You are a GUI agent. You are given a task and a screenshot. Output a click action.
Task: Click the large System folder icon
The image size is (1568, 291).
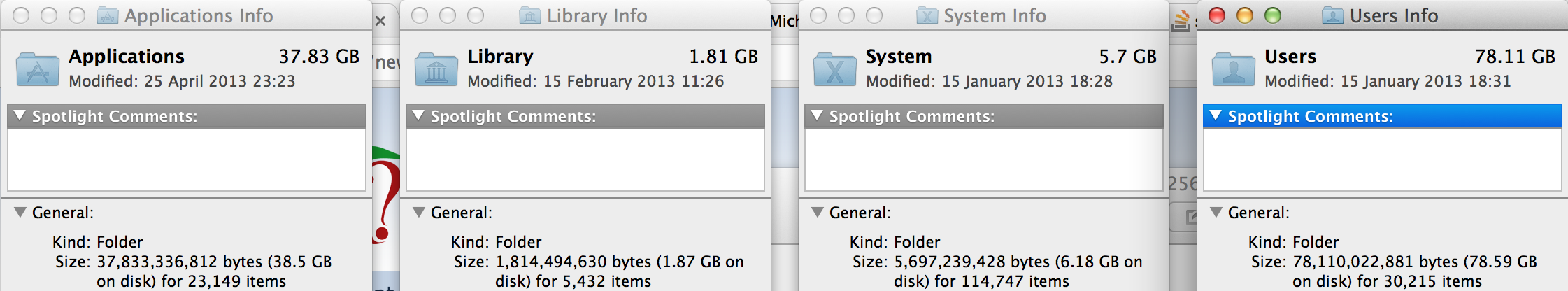pos(835,69)
